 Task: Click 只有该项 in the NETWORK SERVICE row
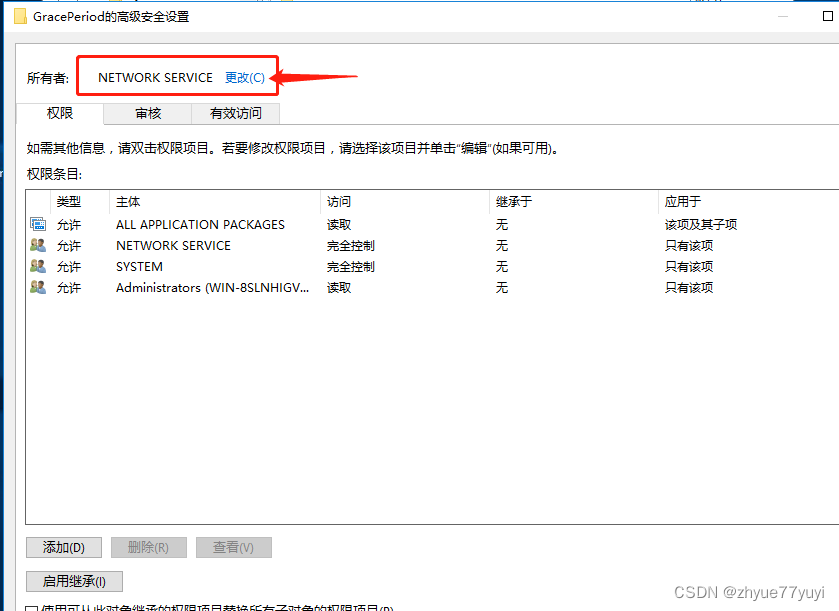(x=689, y=246)
